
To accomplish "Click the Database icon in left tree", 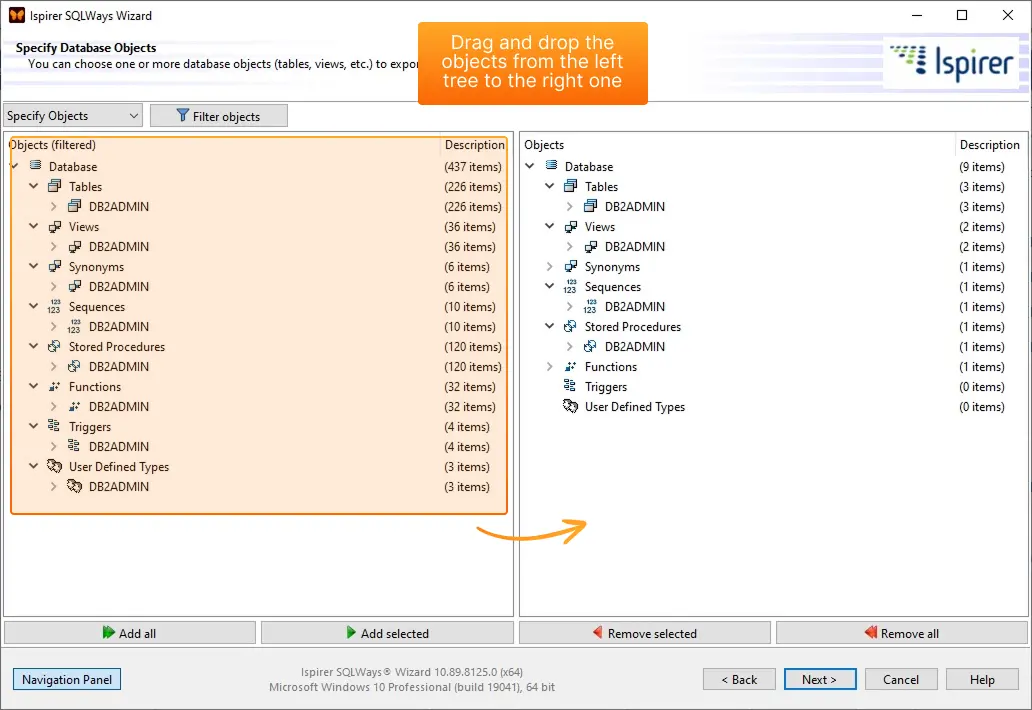I will pos(36,165).
